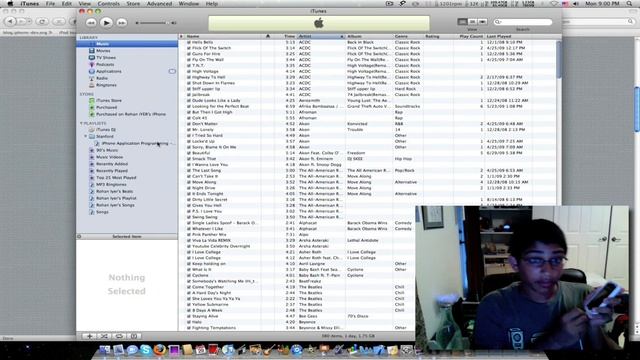Screen dimensions: 640x360
Task: Sort by the Name column header
Action: coord(222,36)
